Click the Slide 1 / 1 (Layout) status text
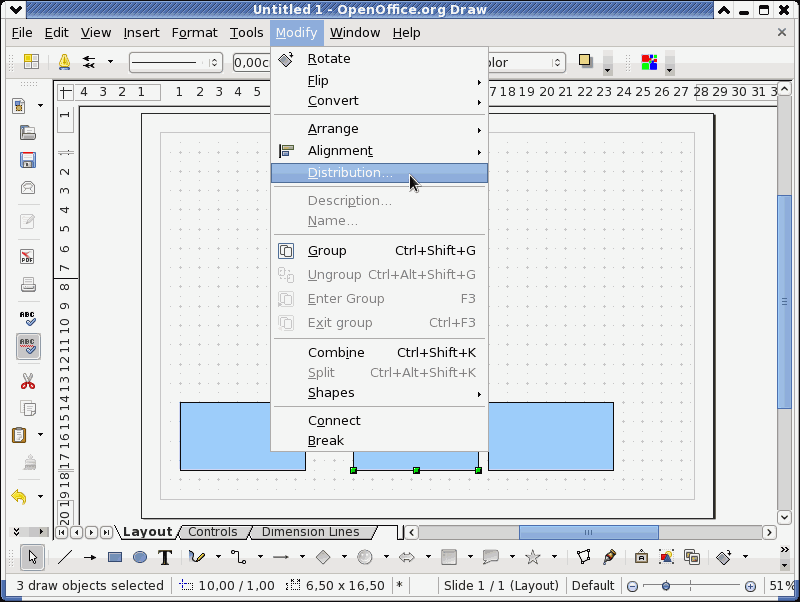The width and height of the screenshot is (800, 602). tap(501, 585)
